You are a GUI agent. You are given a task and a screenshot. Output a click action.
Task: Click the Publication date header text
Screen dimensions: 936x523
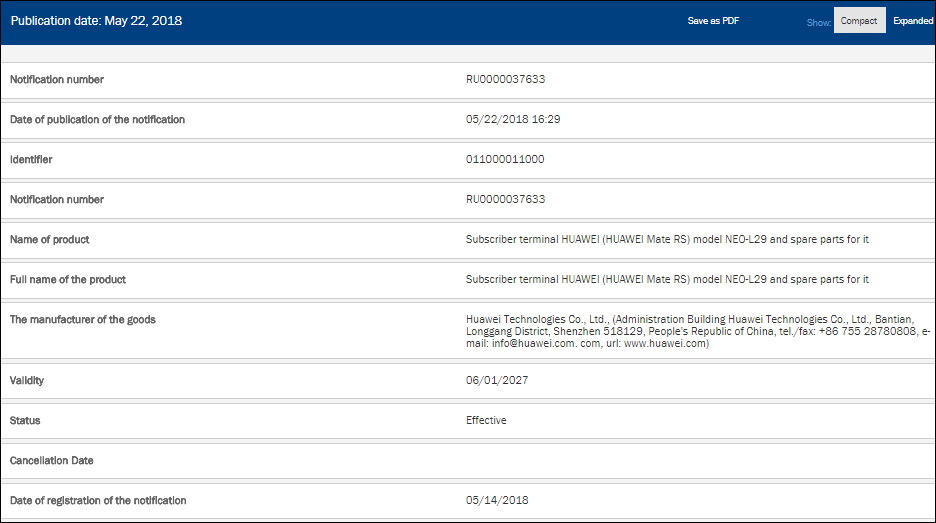96,21
